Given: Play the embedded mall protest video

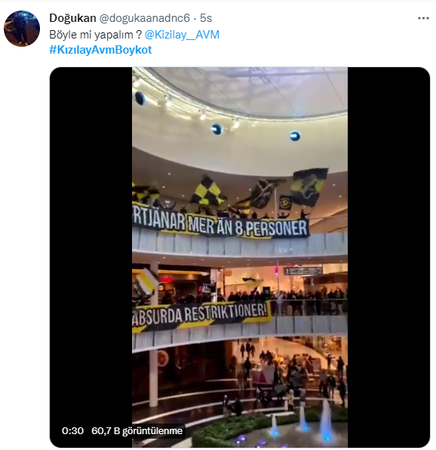Looking at the screenshot, I should (x=240, y=257).
